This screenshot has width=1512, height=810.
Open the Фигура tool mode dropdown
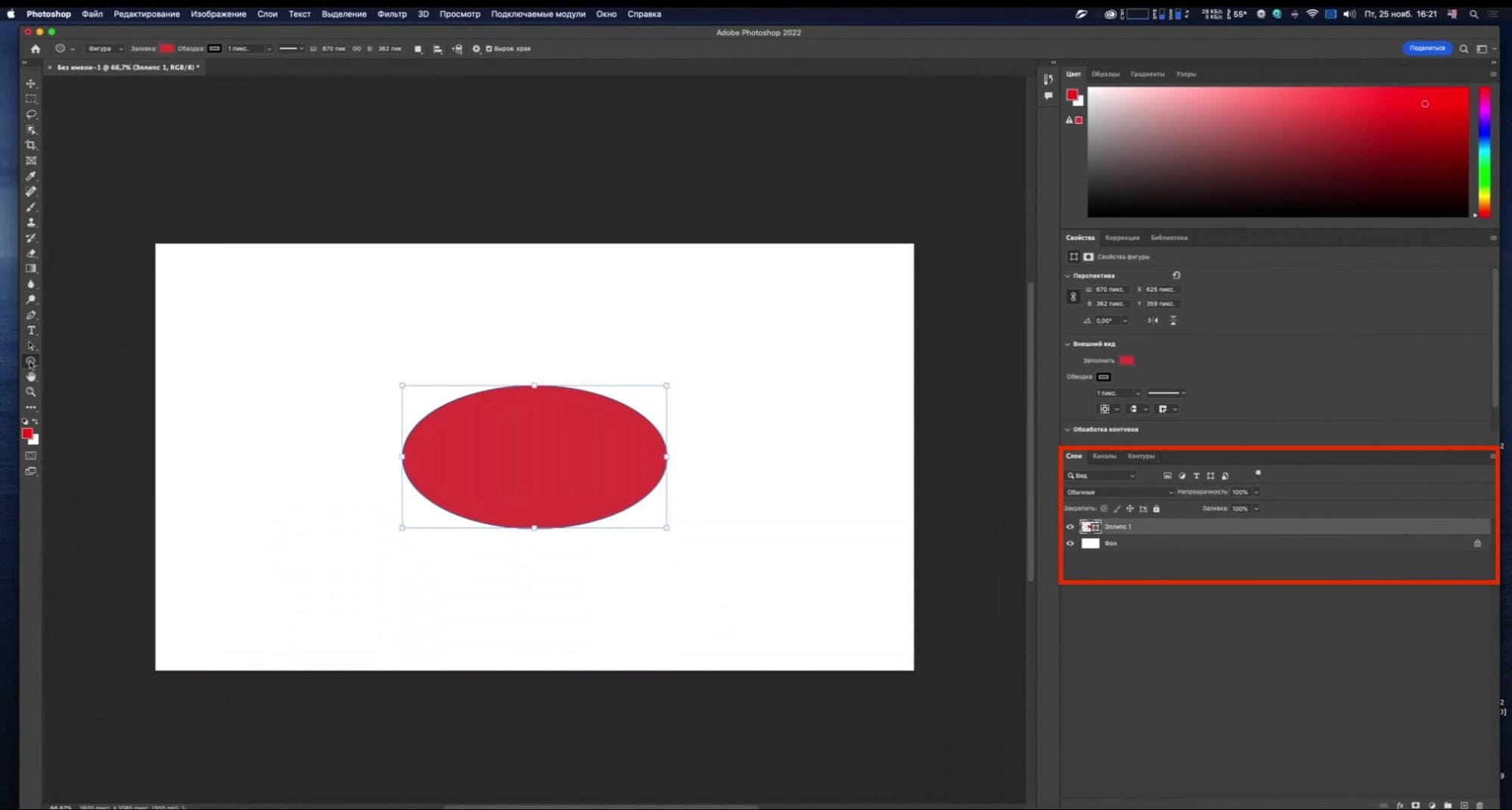pos(104,48)
